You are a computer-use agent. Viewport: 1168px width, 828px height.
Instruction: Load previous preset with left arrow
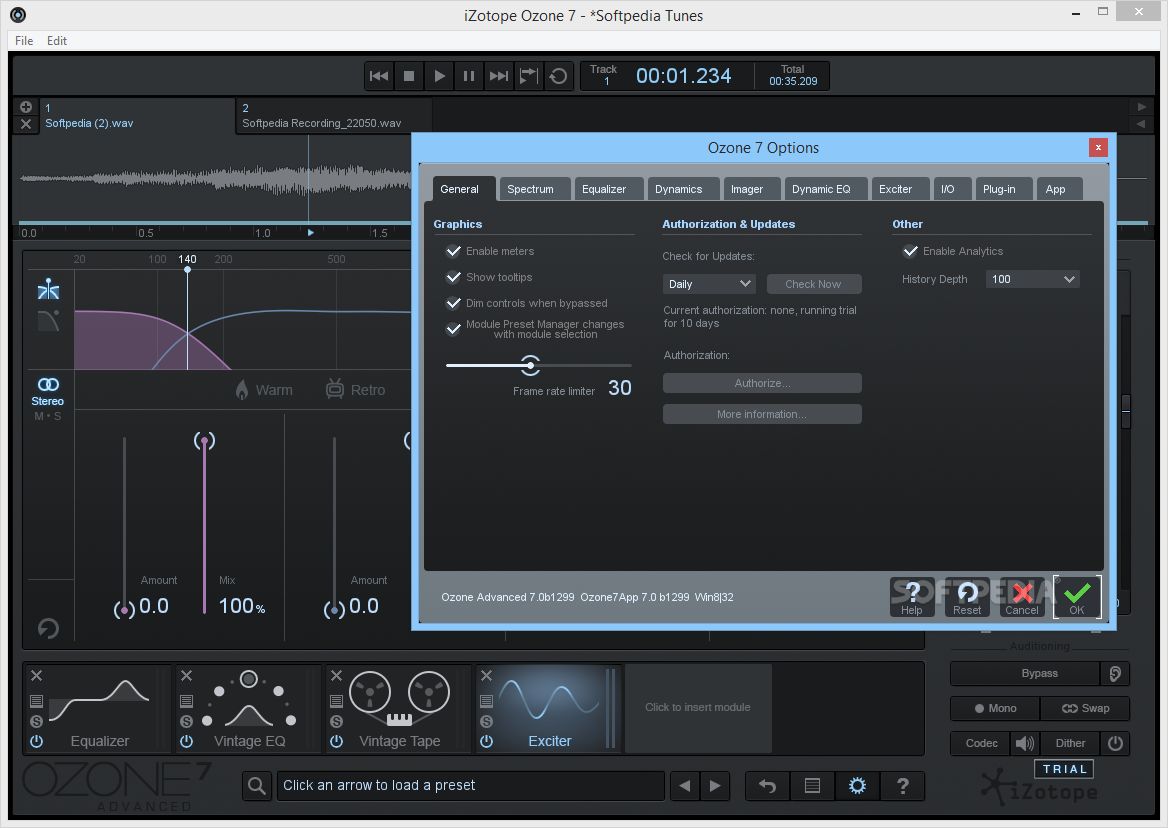pos(685,786)
